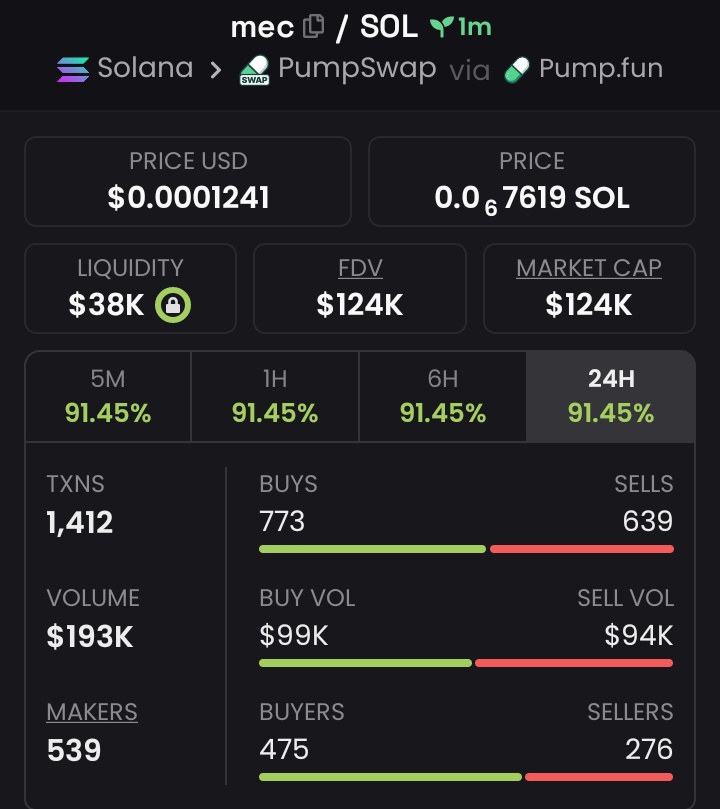This screenshot has height=809, width=720.
Task: Click the chevron arrow after Solana
Action: tap(215, 70)
